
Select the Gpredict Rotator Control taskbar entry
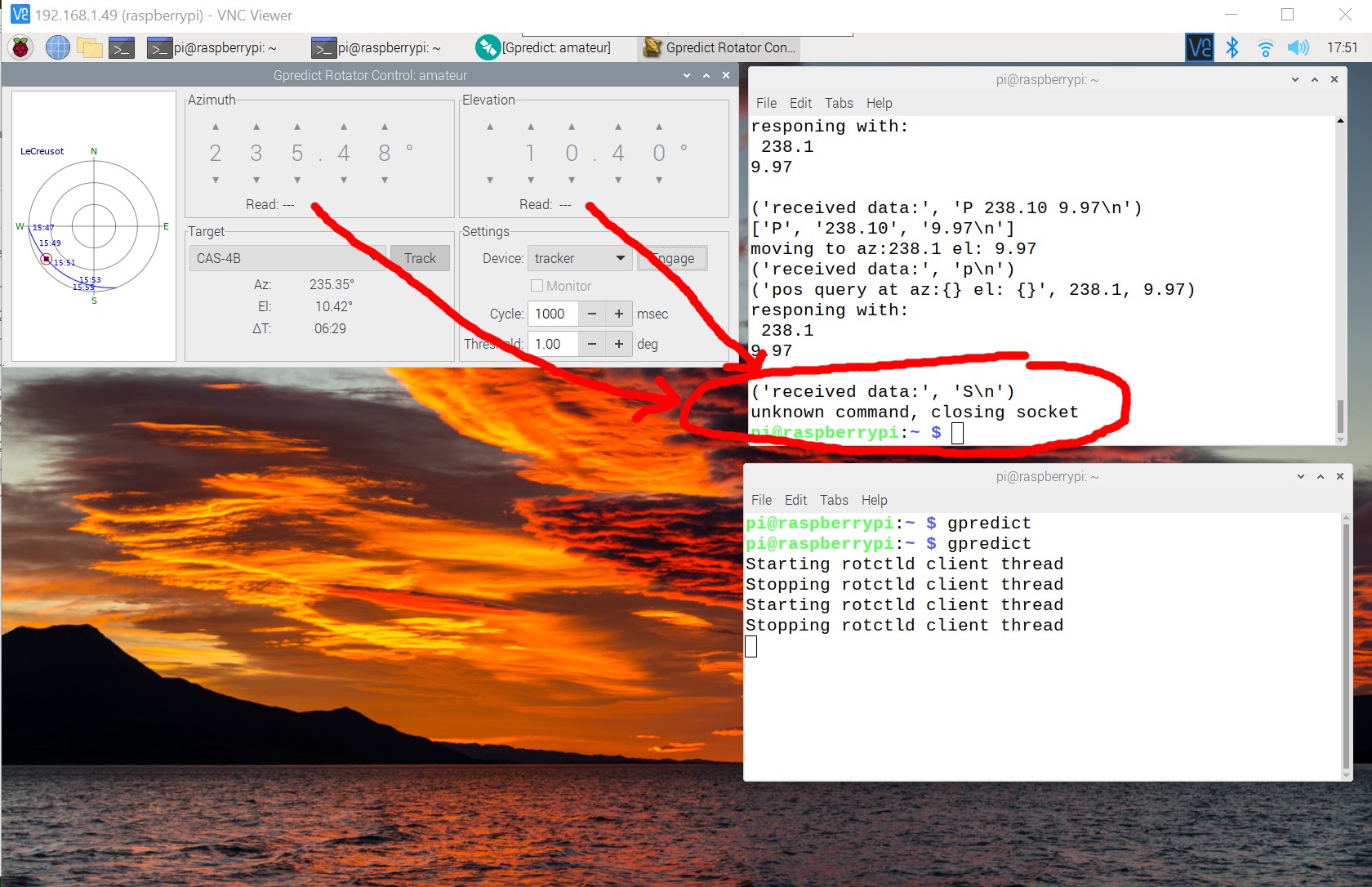coord(719,47)
